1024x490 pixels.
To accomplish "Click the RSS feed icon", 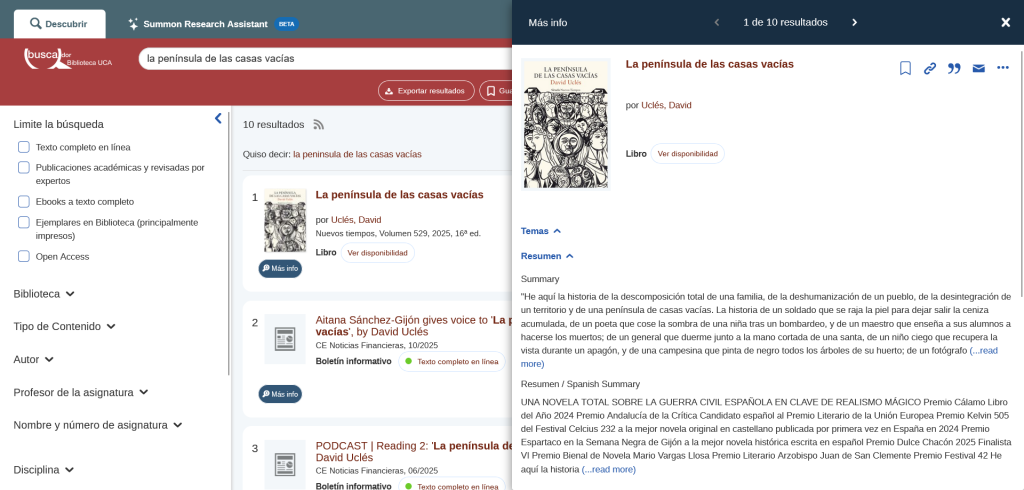I will tap(319, 125).
